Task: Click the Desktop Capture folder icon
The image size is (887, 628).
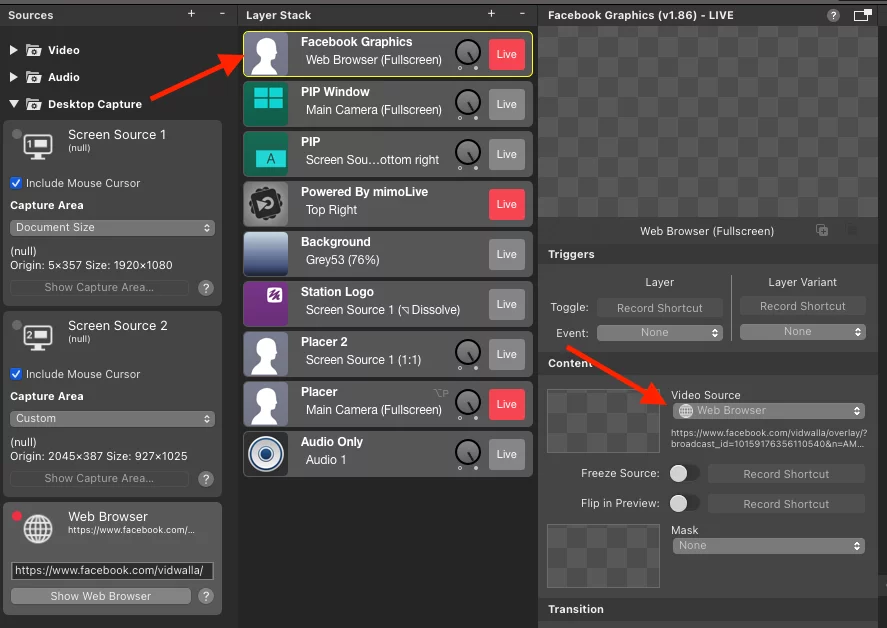Action: pos(34,104)
